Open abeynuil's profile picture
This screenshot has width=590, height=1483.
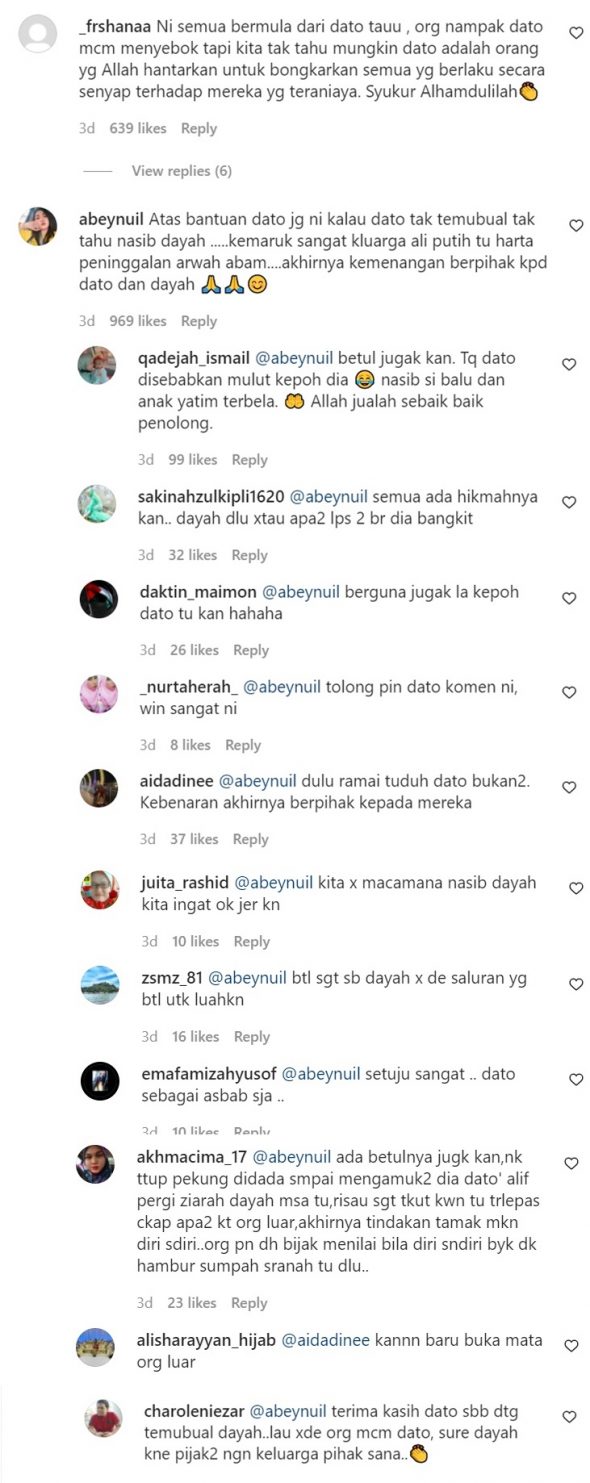(x=37, y=226)
